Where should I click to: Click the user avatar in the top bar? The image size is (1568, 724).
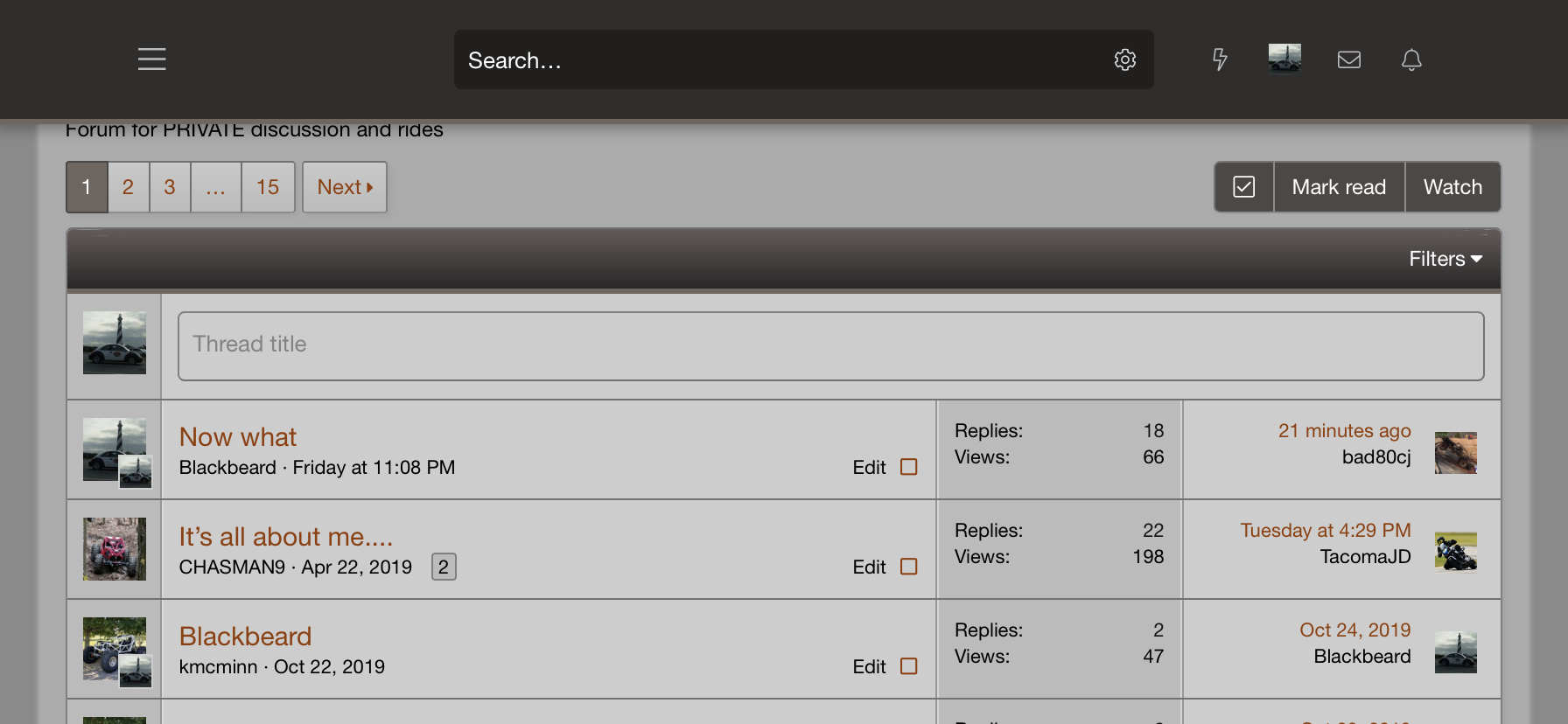pyautogui.click(x=1284, y=59)
